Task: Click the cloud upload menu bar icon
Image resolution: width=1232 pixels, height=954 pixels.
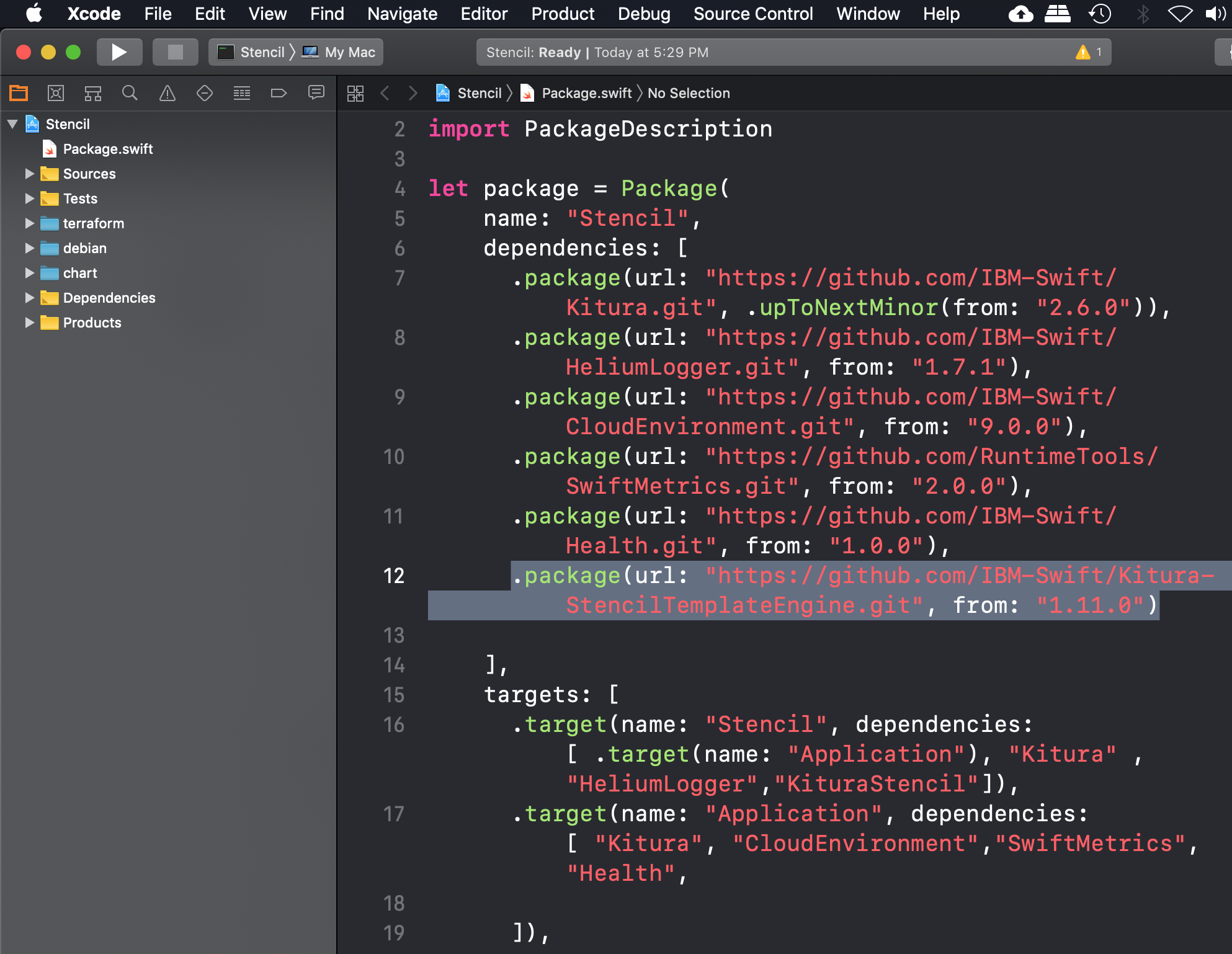Action: 1020,14
